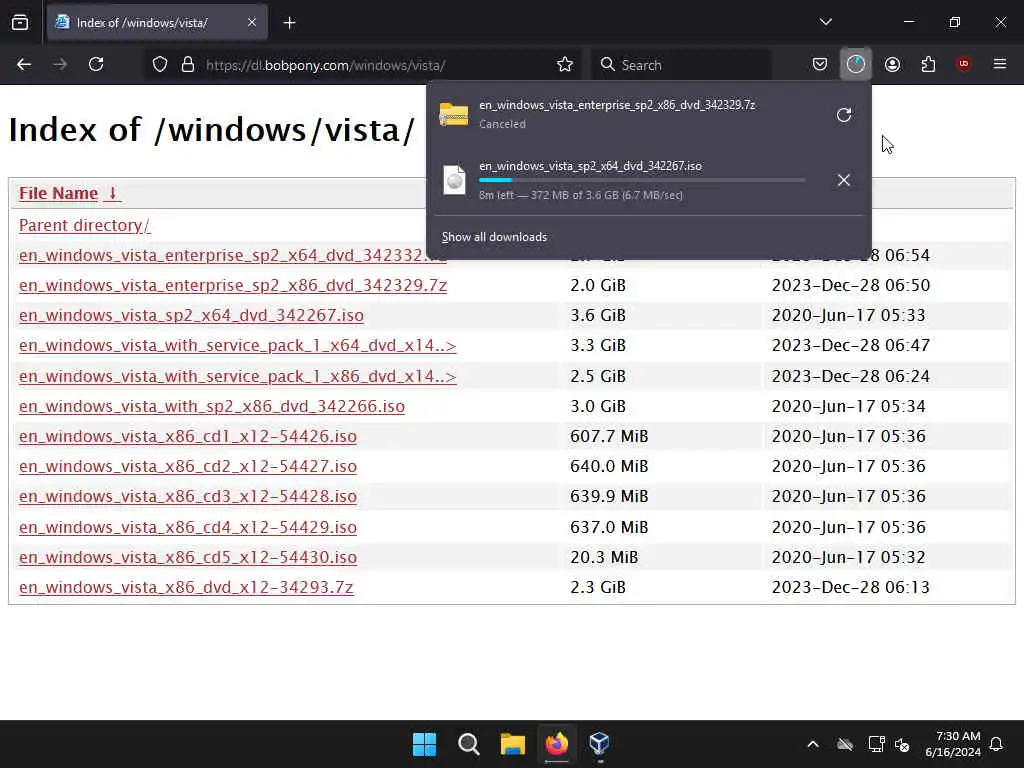Open the muted volume tray icon
This screenshot has height=768, width=1024.
(x=902, y=744)
